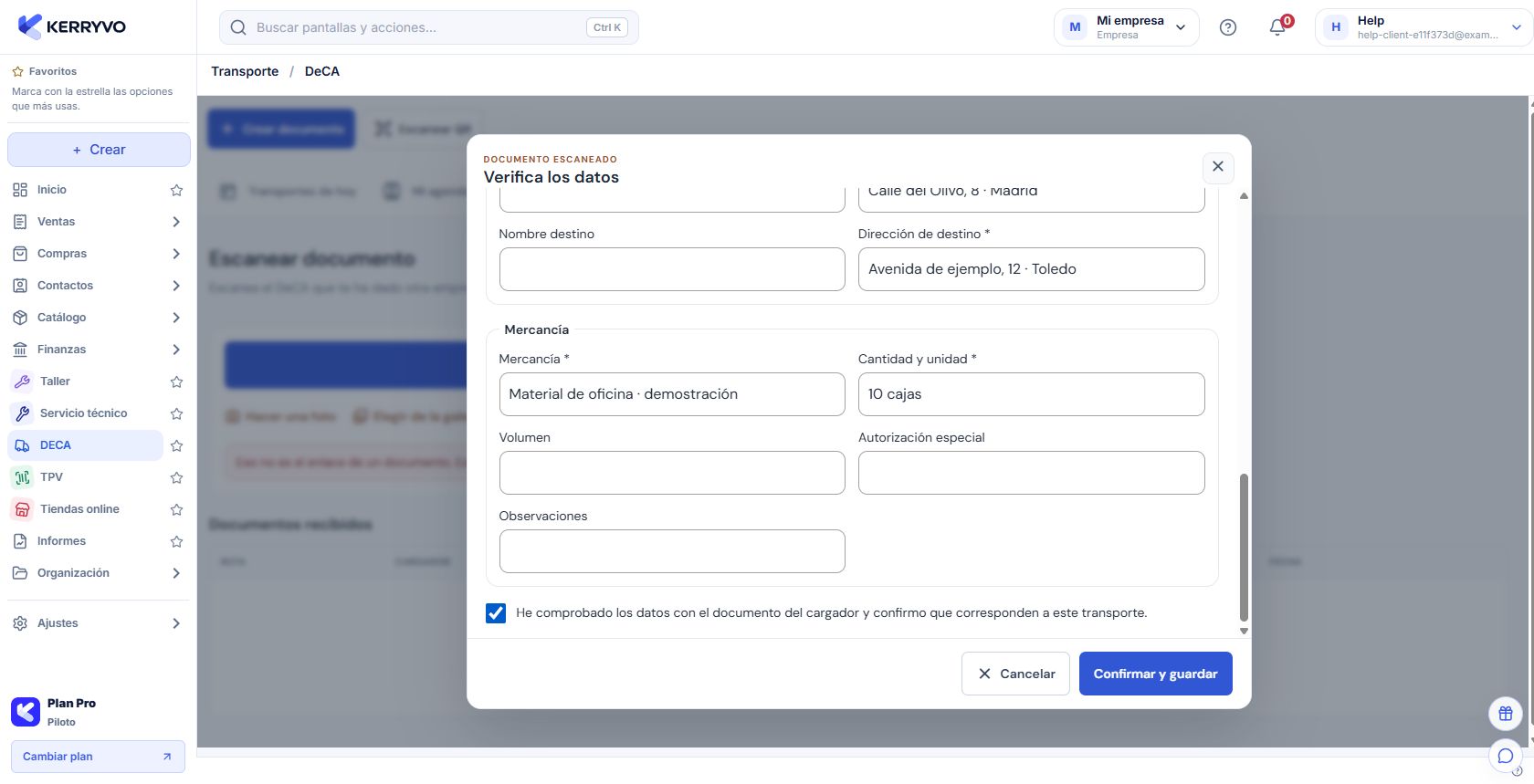Viewport: 1534px width, 784px height.
Task: Expand the Finanzas submenu
Action: click(176, 350)
